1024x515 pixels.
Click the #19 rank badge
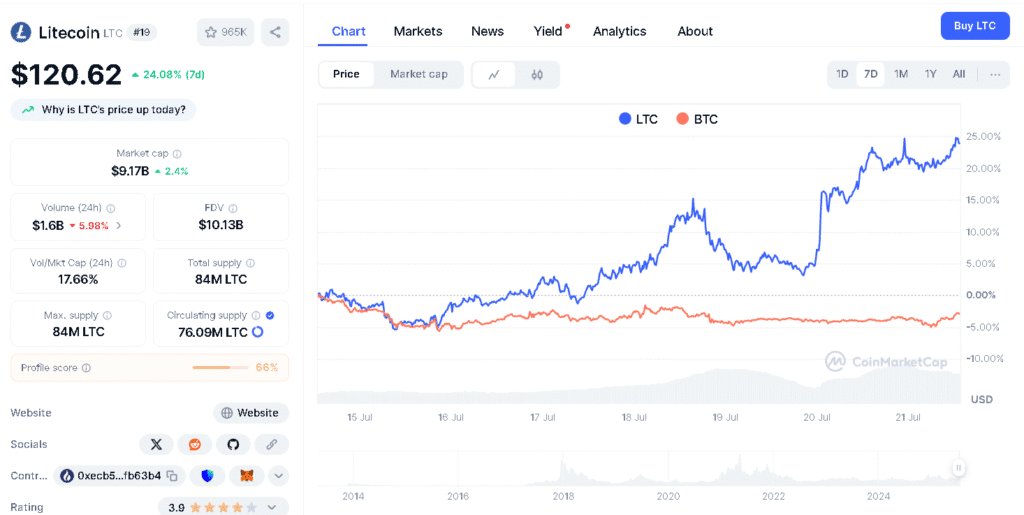click(x=142, y=32)
